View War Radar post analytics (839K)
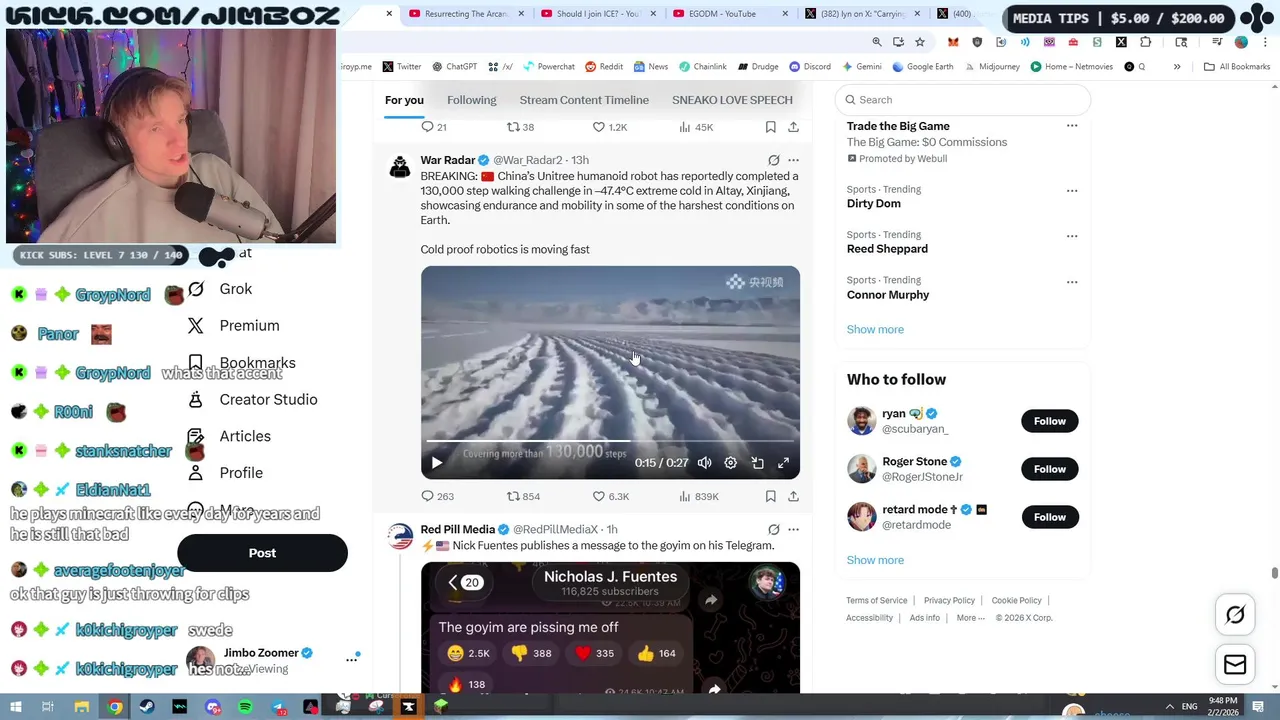Viewport: 1280px width, 720px height. [698, 496]
